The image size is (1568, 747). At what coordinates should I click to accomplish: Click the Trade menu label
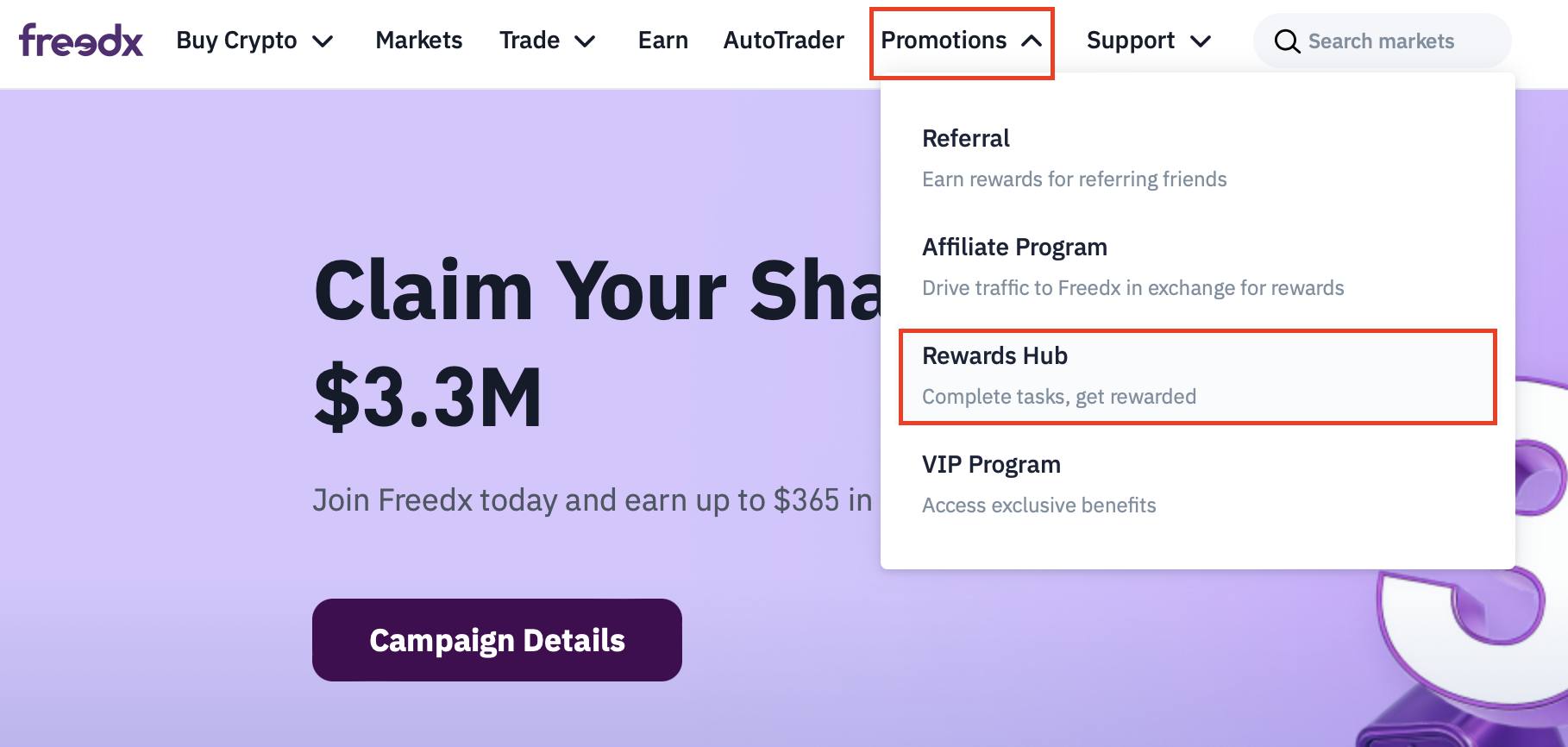pos(530,41)
